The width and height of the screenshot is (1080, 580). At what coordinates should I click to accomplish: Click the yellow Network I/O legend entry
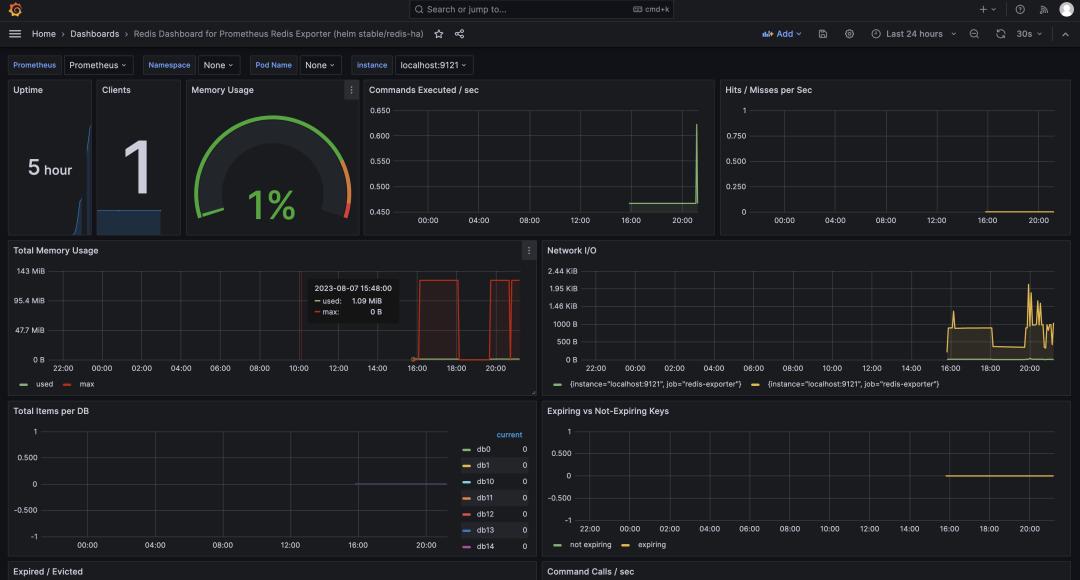coord(853,384)
